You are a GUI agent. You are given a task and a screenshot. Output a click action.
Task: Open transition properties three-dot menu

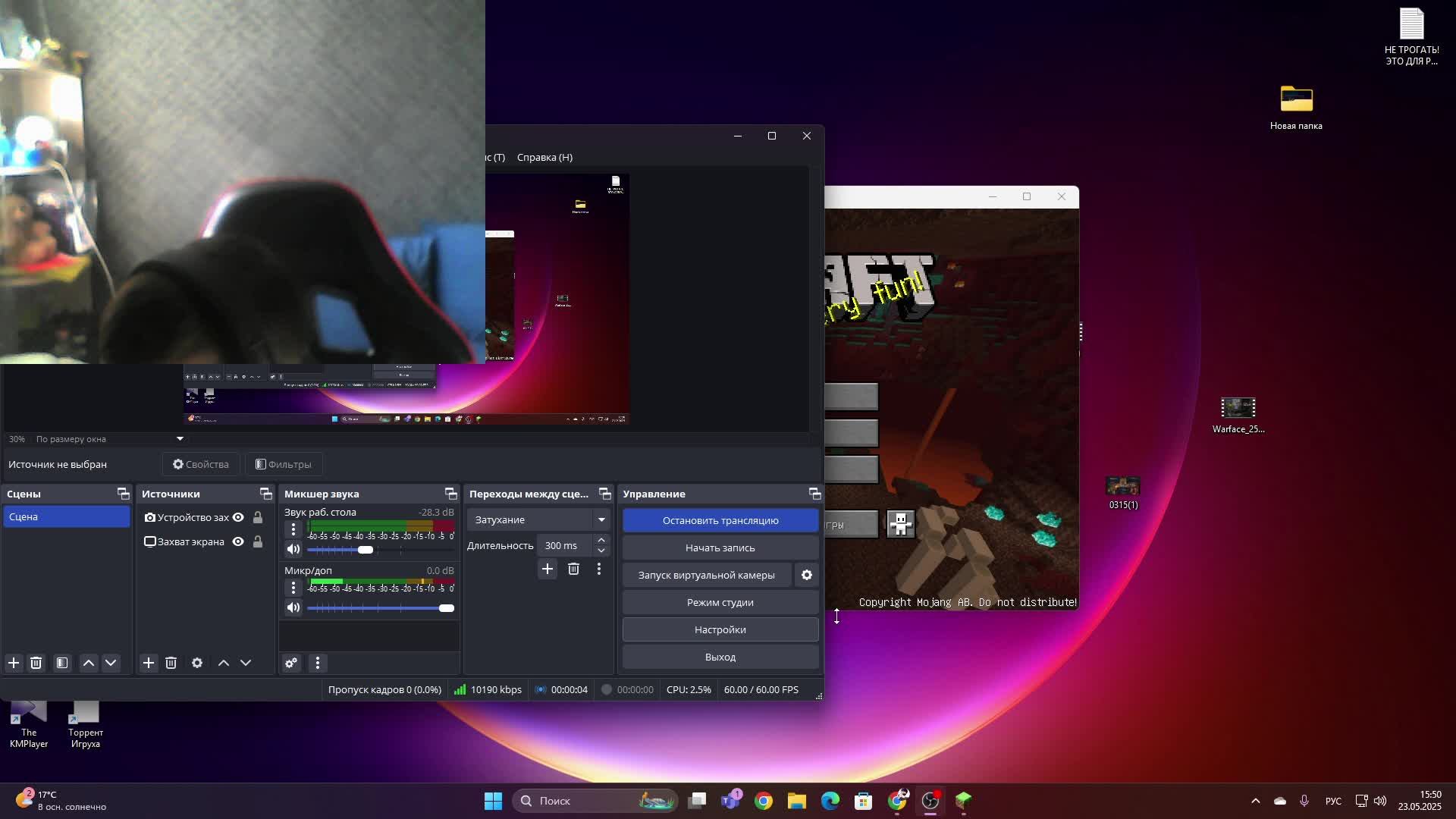tap(599, 569)
